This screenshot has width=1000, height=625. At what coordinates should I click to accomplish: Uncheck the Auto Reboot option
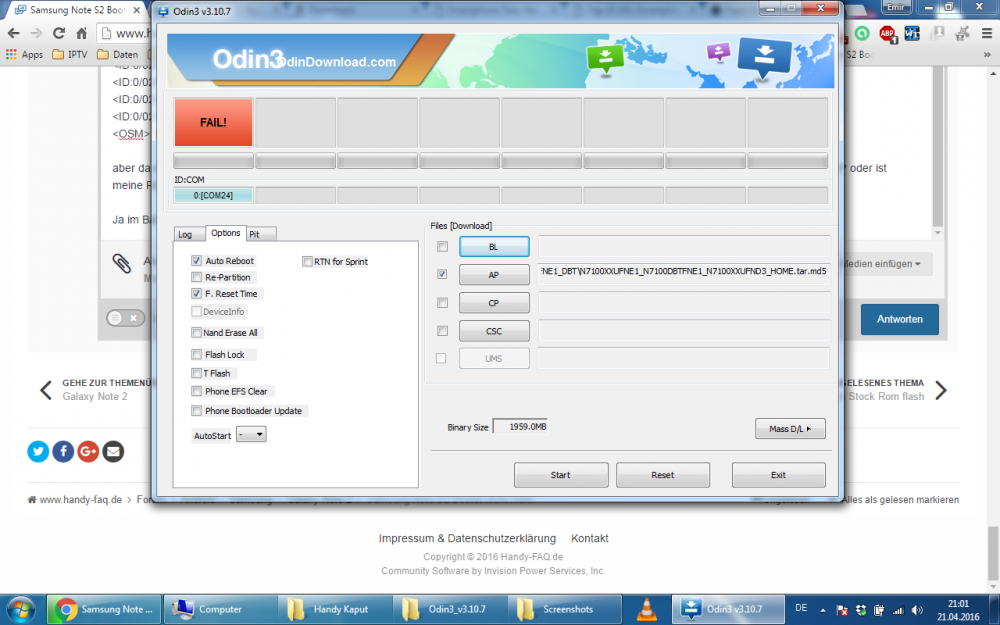pyautogui.click(x=197, y=261)
